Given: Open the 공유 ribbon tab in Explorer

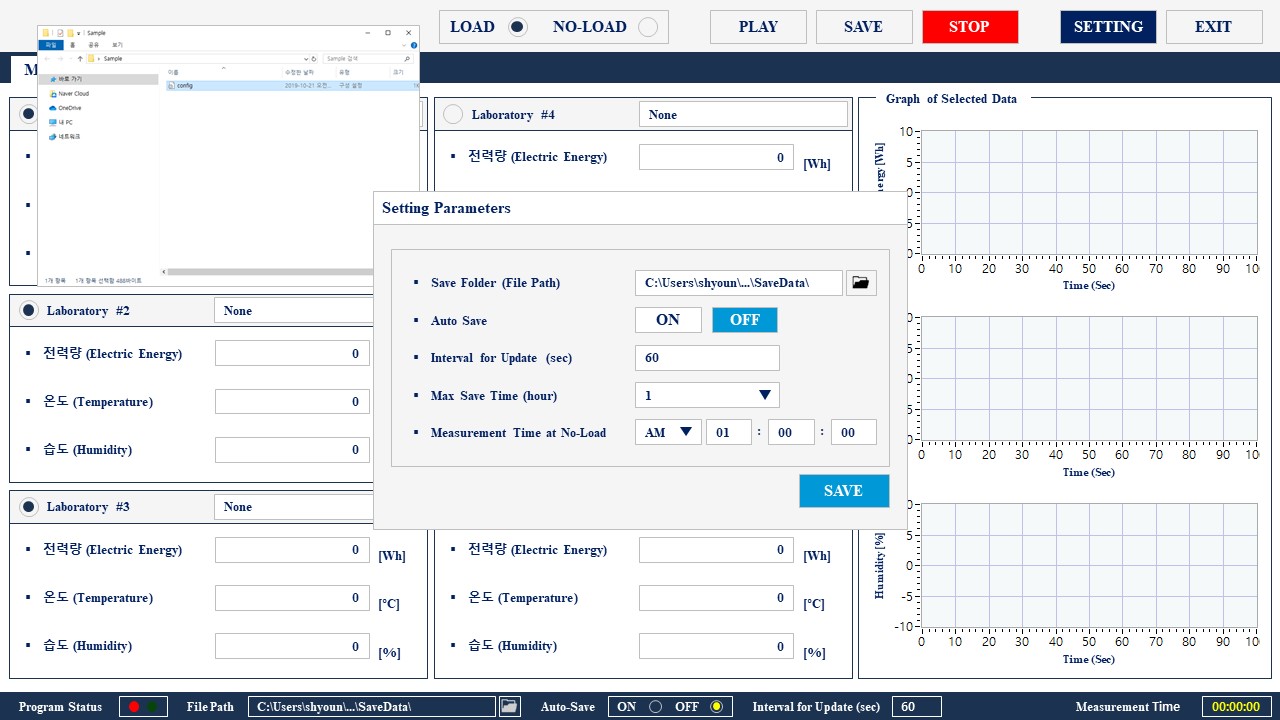Looking at the screenshot, I should click(x=93, y=45).
